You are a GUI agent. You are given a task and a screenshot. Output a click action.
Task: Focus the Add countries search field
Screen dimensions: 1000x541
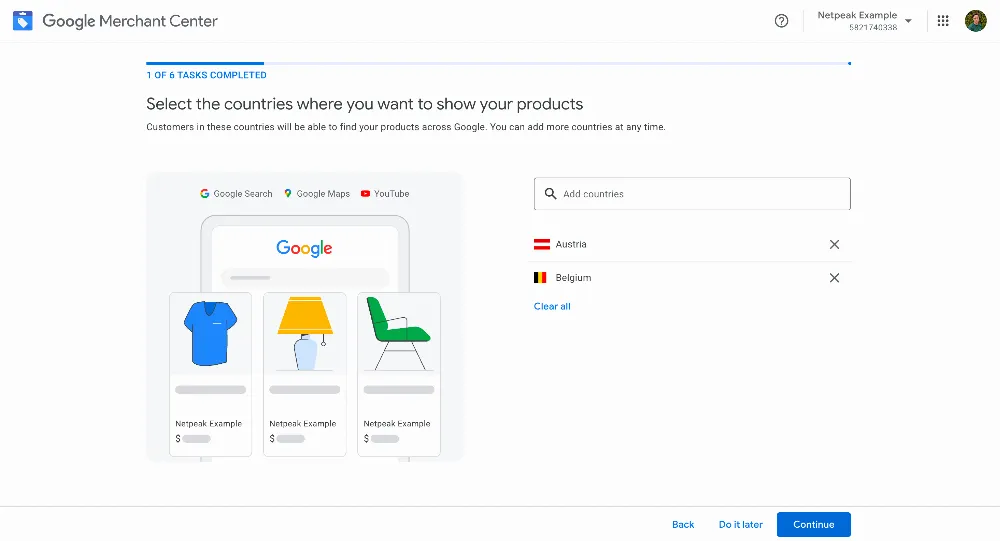click(692, 193)
